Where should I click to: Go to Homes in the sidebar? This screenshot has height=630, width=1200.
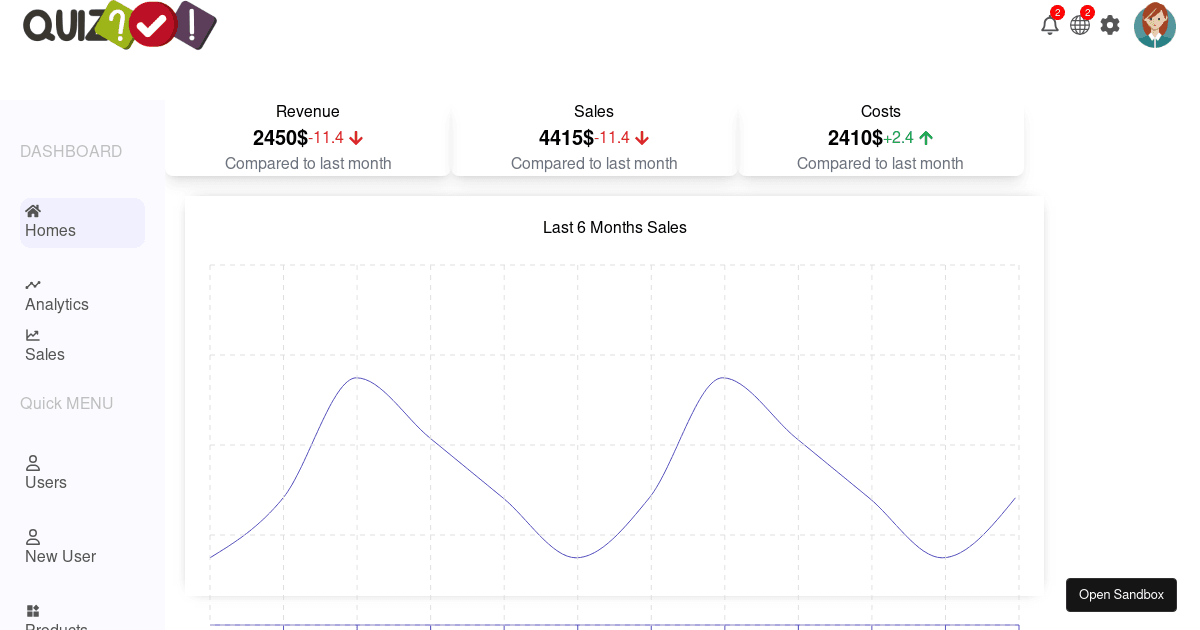tap(82, 223)
